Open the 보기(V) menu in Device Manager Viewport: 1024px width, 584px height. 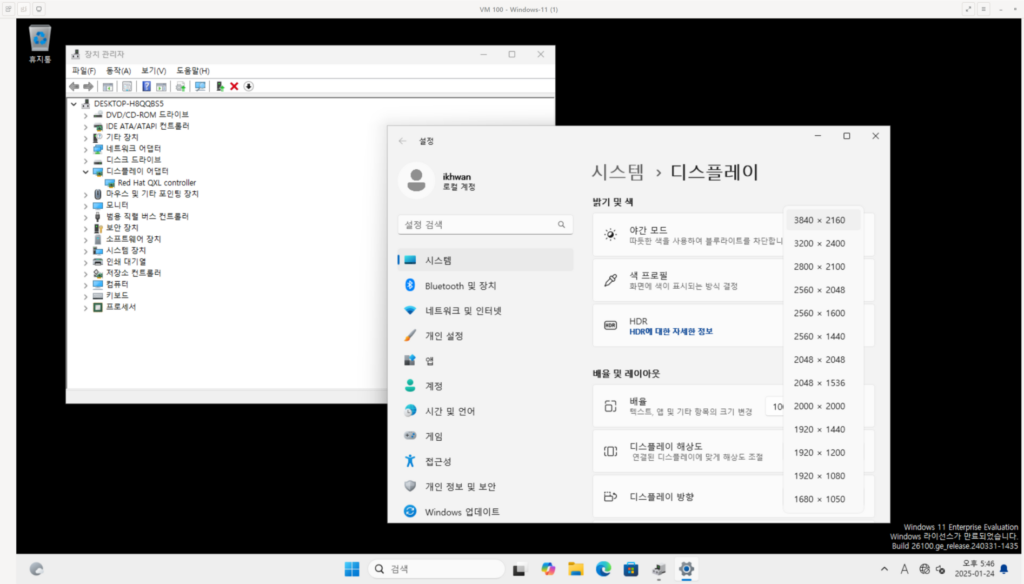coord(153,71)
